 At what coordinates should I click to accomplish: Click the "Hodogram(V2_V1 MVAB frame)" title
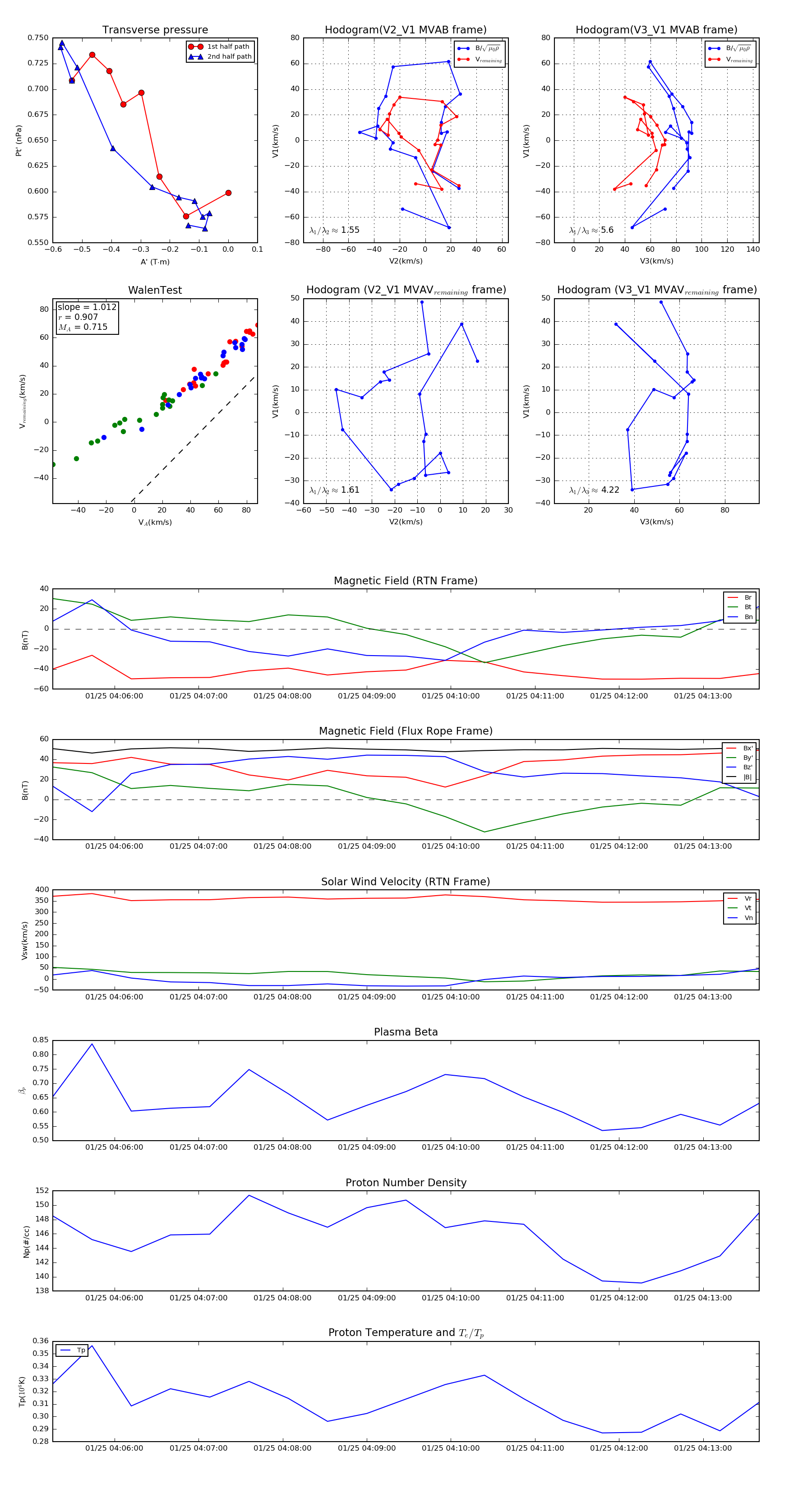[x=406, y=30]
